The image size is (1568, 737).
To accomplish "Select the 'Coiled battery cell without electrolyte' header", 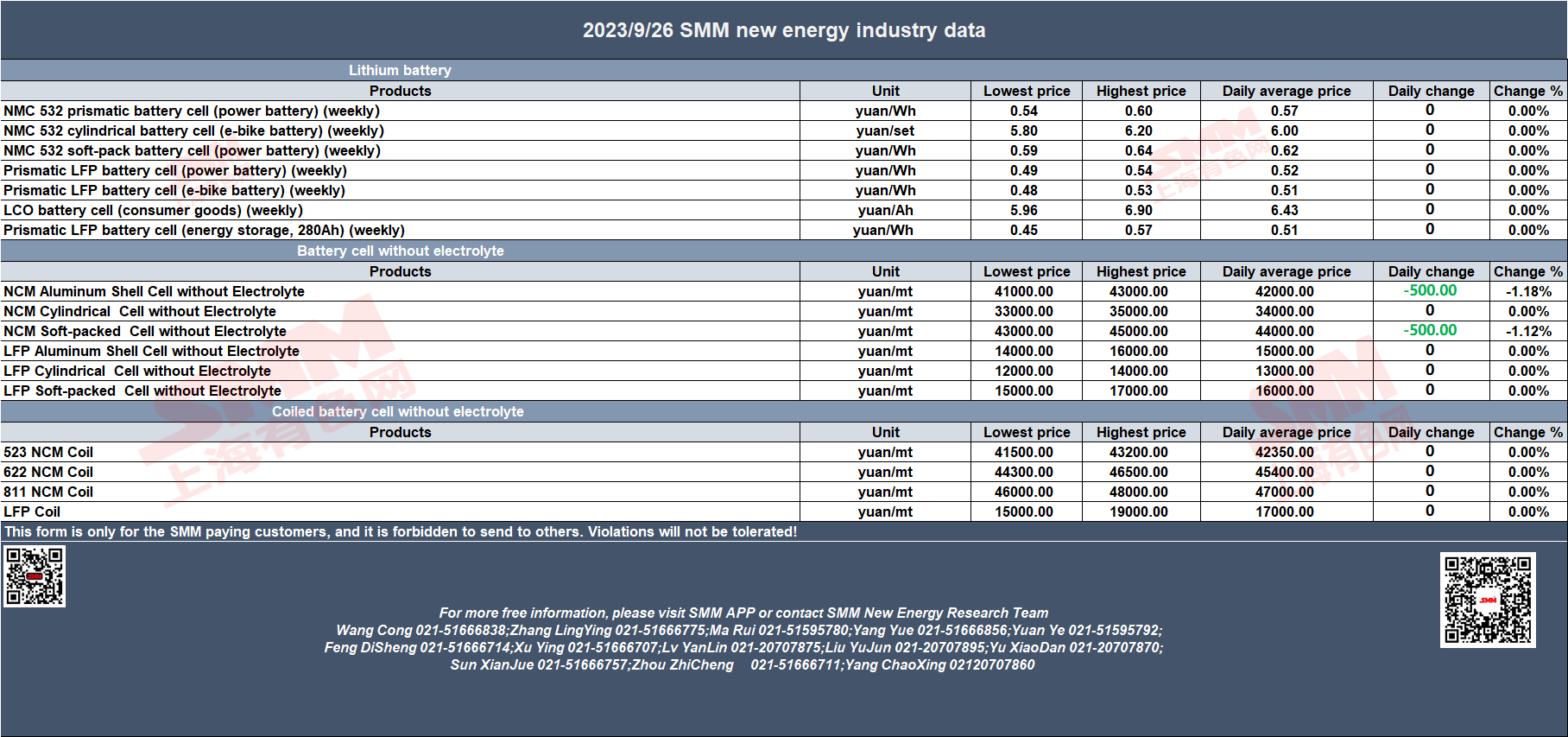I will [x=398, y=411].
